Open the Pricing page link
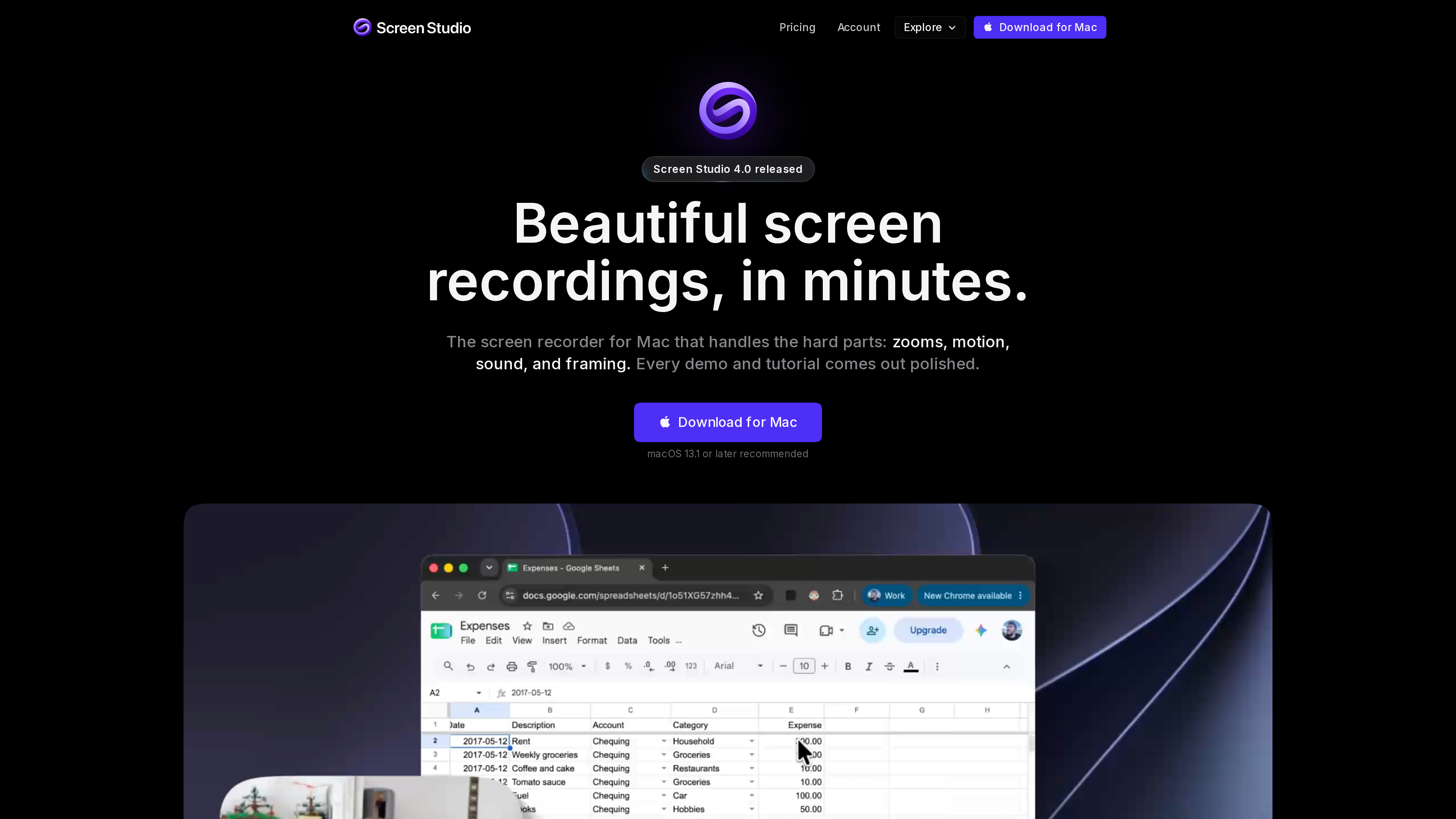This screenshot has height=819, width=1456. (797, 27)
